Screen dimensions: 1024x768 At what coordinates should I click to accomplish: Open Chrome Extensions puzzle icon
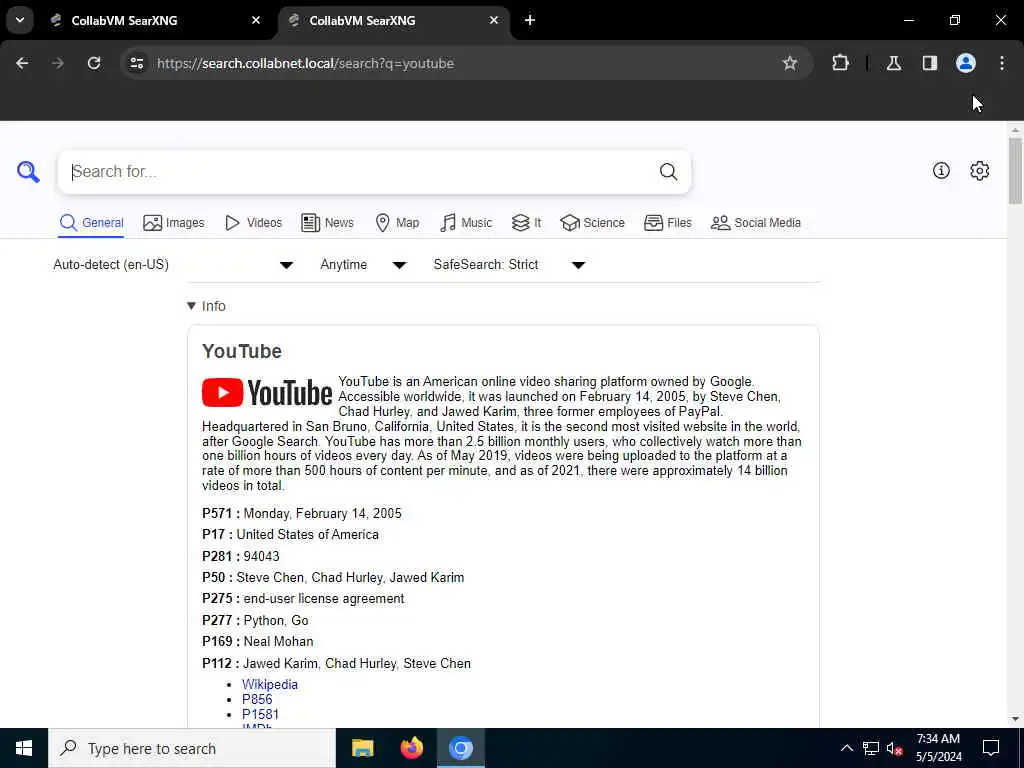(840, 63)
